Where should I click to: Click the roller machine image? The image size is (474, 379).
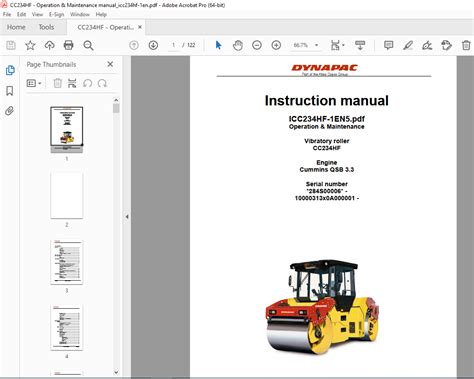coord(322,307)
